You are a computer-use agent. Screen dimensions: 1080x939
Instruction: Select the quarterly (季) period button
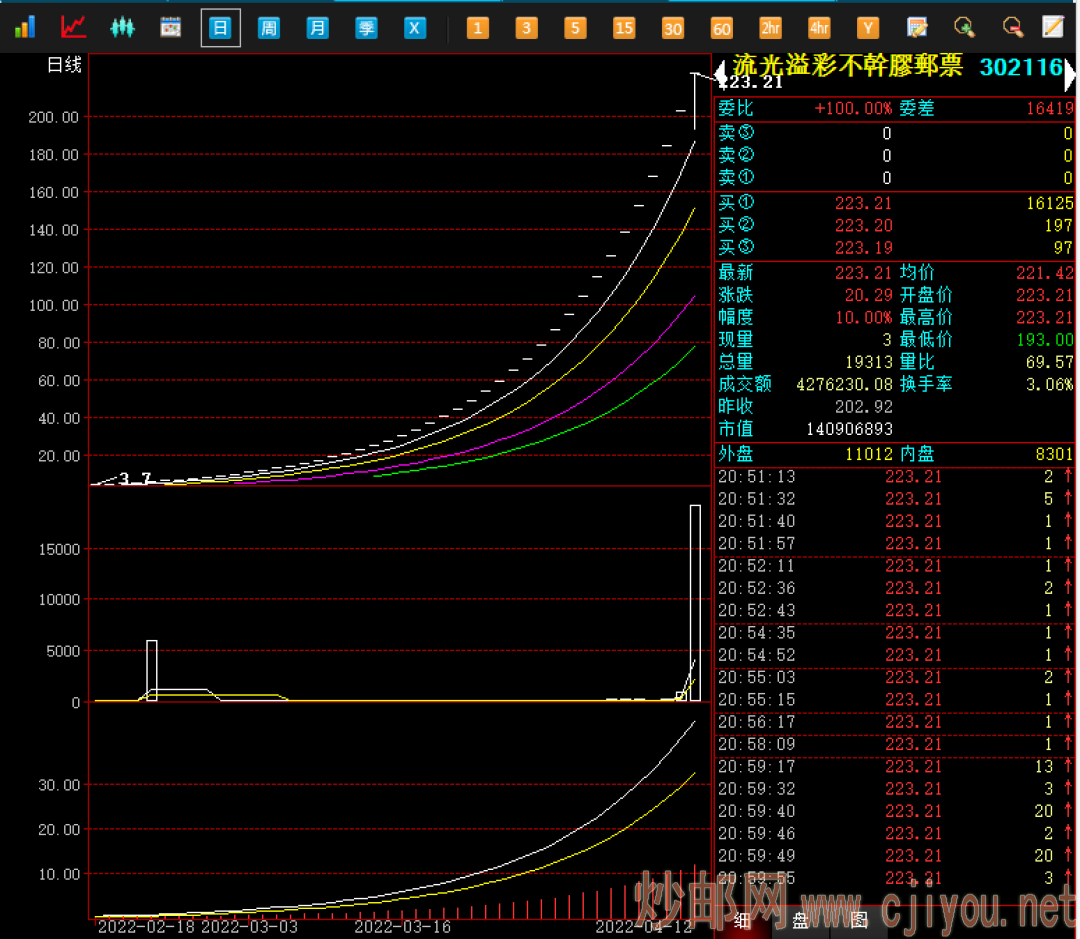pos(367,27)
